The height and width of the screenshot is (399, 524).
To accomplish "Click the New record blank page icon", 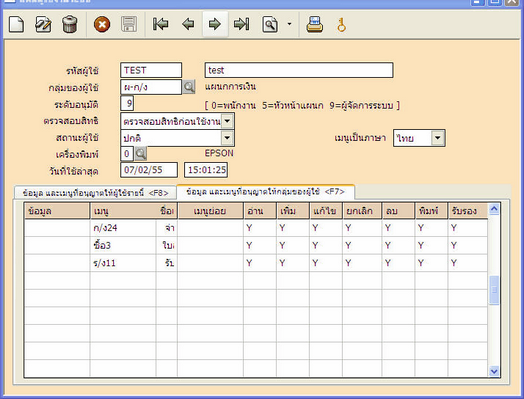I will (x=16, y=24).
